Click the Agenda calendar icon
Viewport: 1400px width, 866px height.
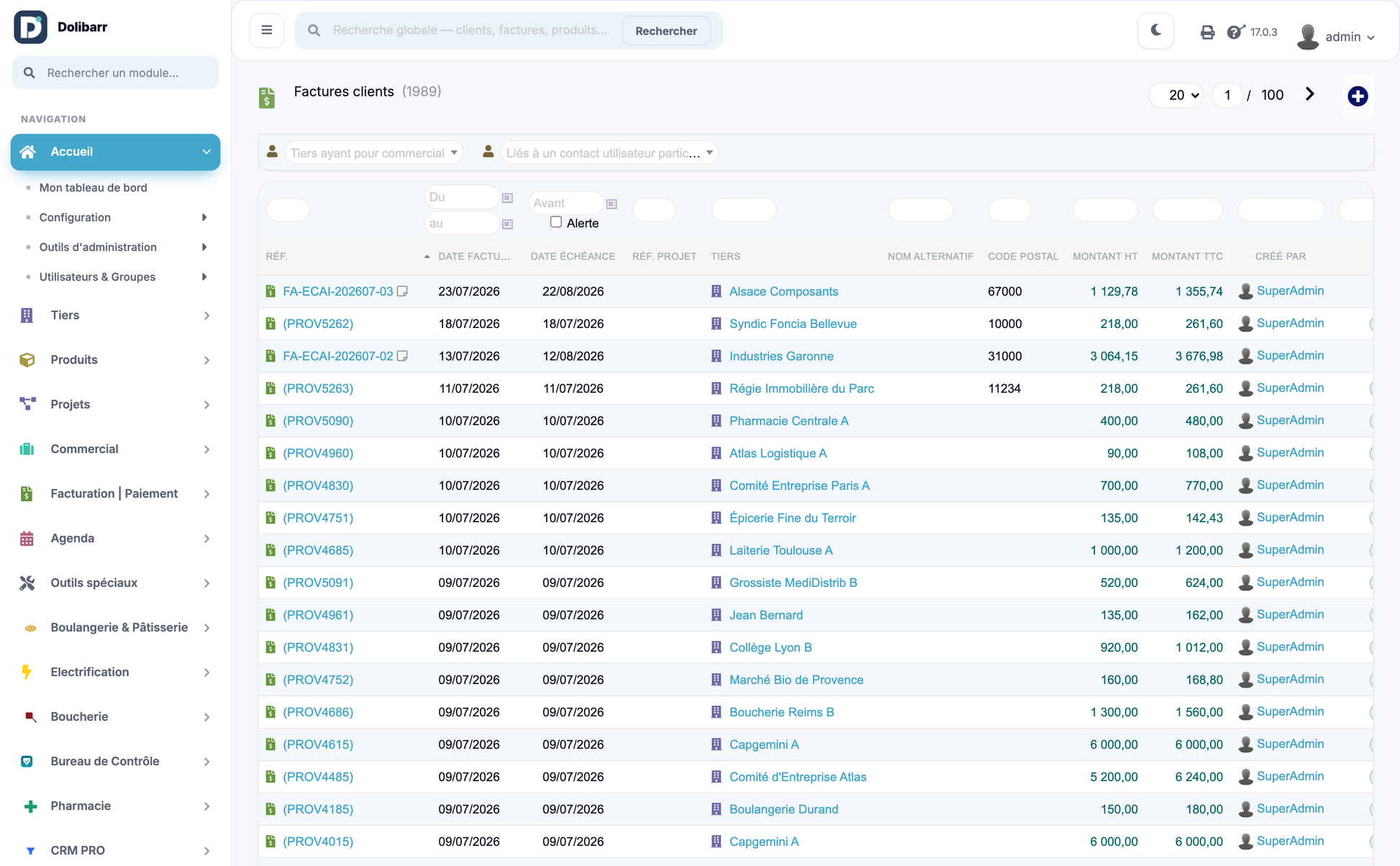[x=27, y=538]
